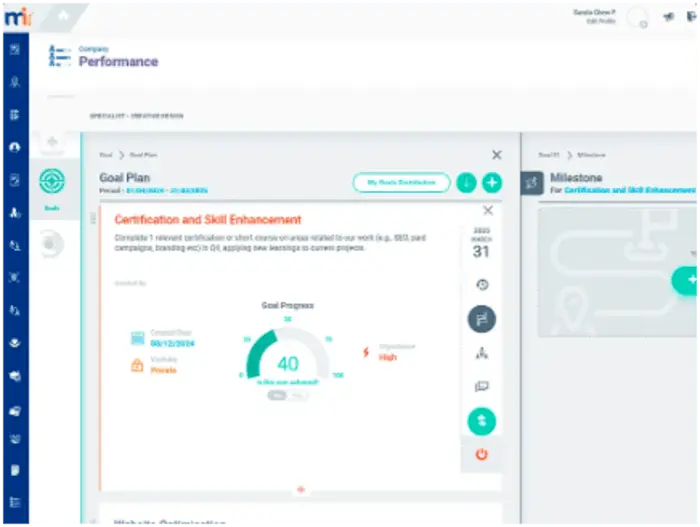Click the Performance module list icon
700x527 pixels.
[x=59, y=56]
